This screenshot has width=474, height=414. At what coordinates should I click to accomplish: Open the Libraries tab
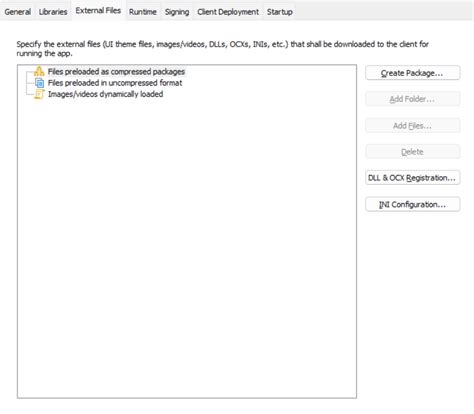[x=53, y=12]
